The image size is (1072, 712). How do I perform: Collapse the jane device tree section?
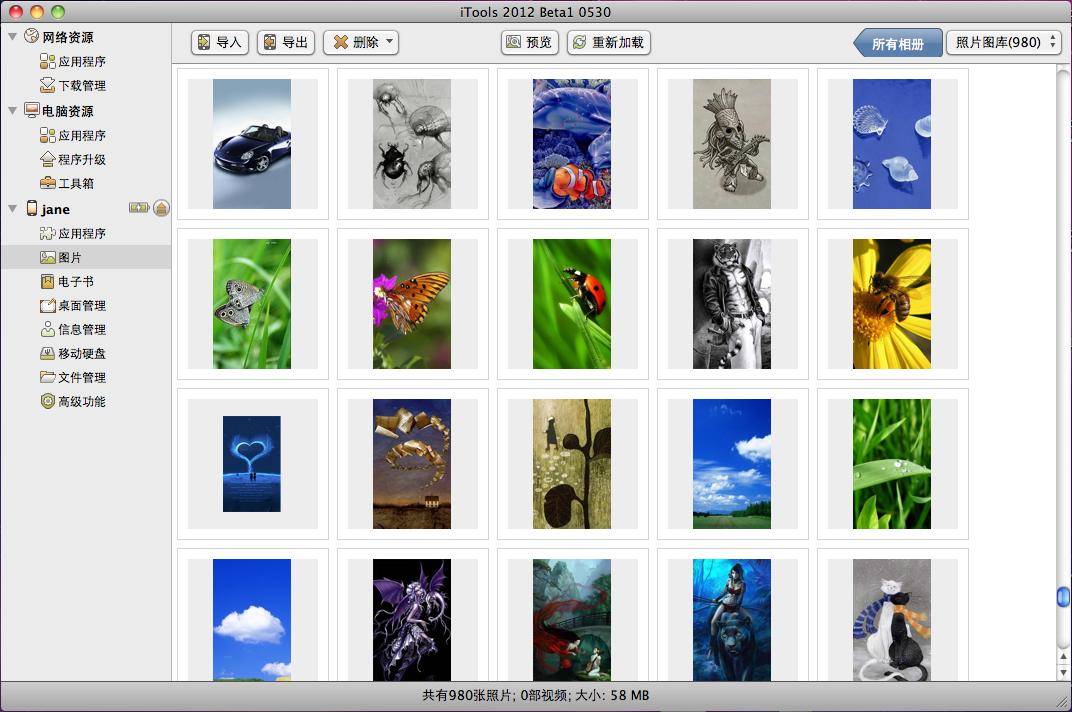pos(10,209)
